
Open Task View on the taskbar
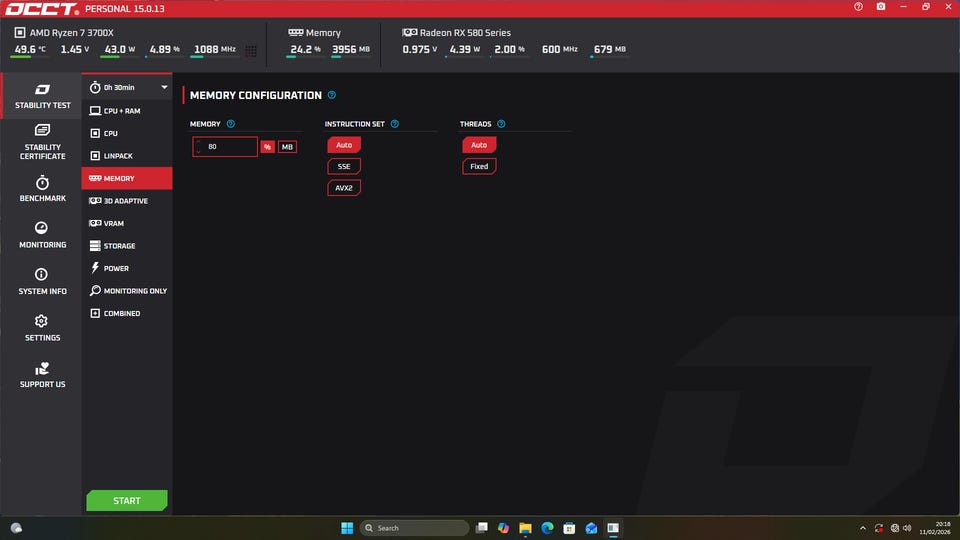pos(482,528)
